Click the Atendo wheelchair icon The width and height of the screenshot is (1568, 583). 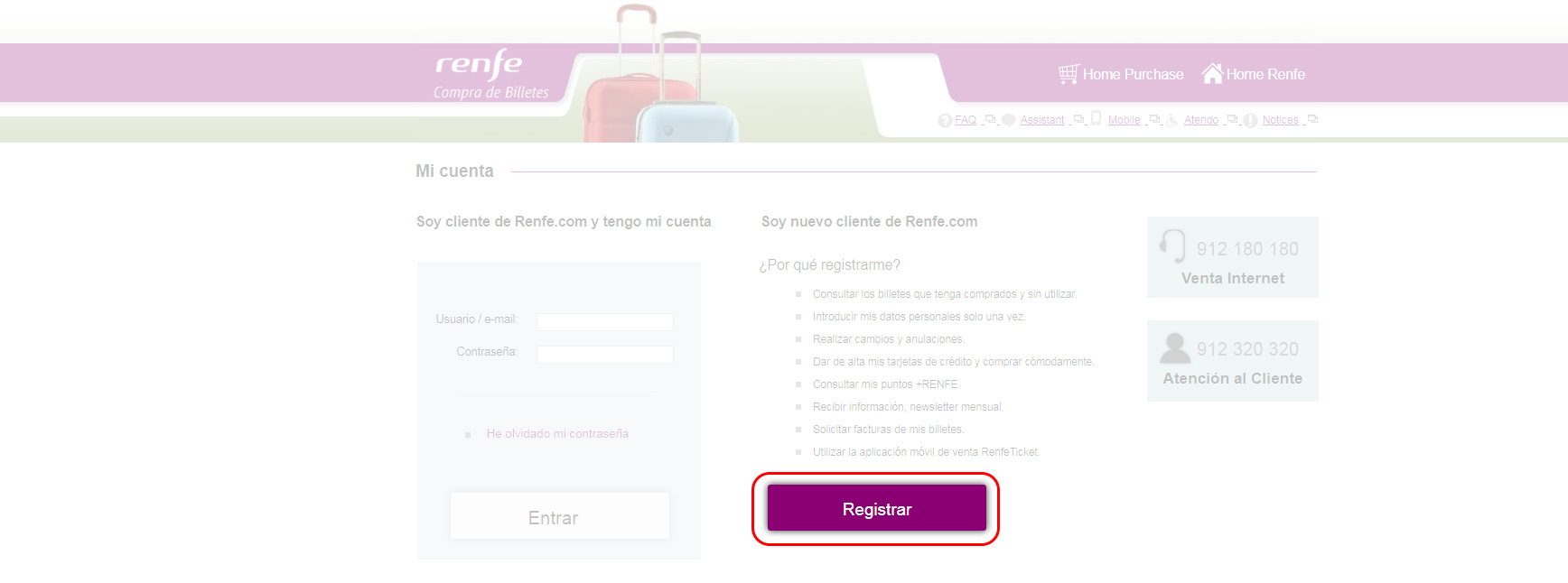[1171, 120]
